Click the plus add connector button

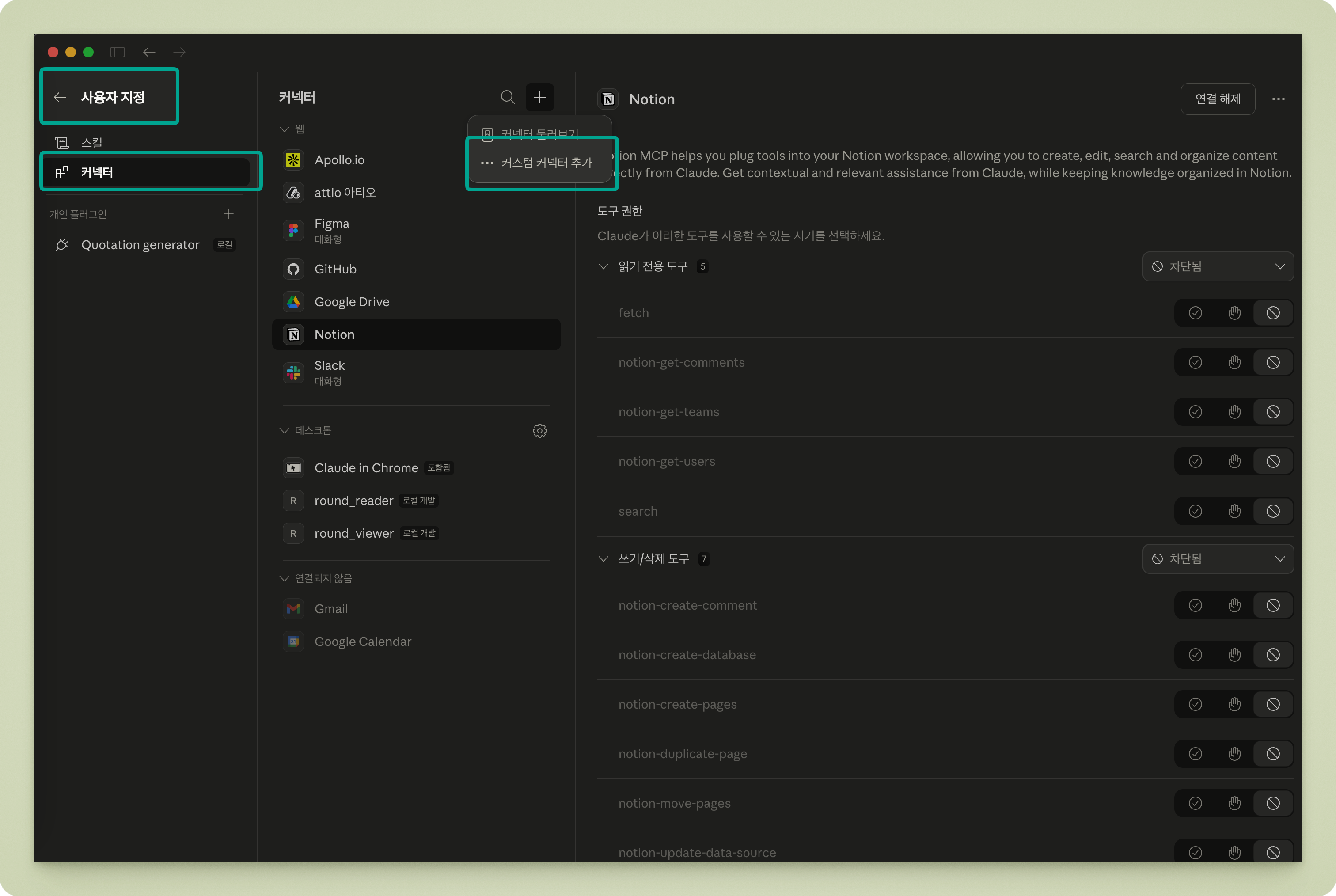click(539, 97)
